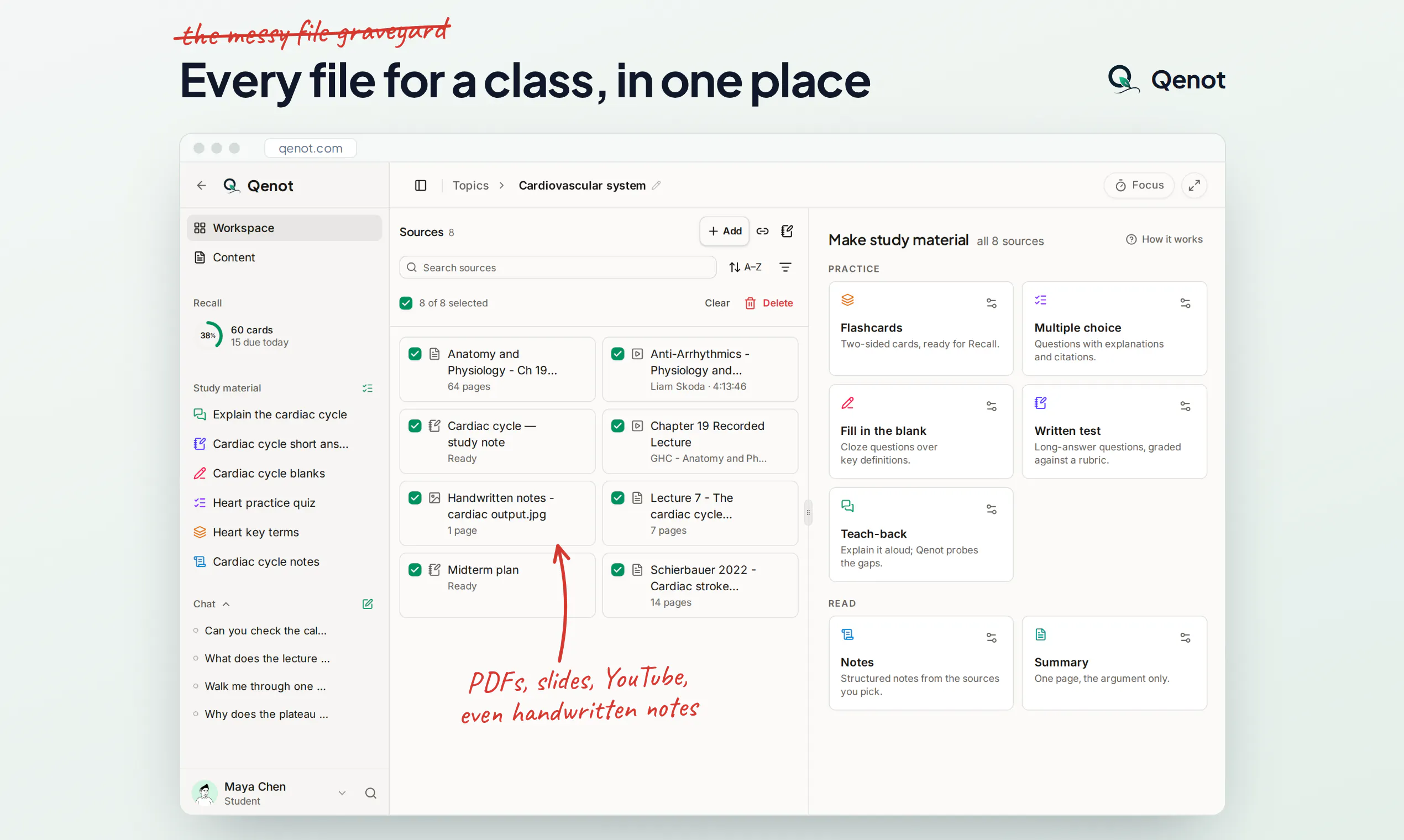This screenshot has width=1404, height=840.
Task: Click the Add source button
Action: pyautogui.click(x=725, y=231)
